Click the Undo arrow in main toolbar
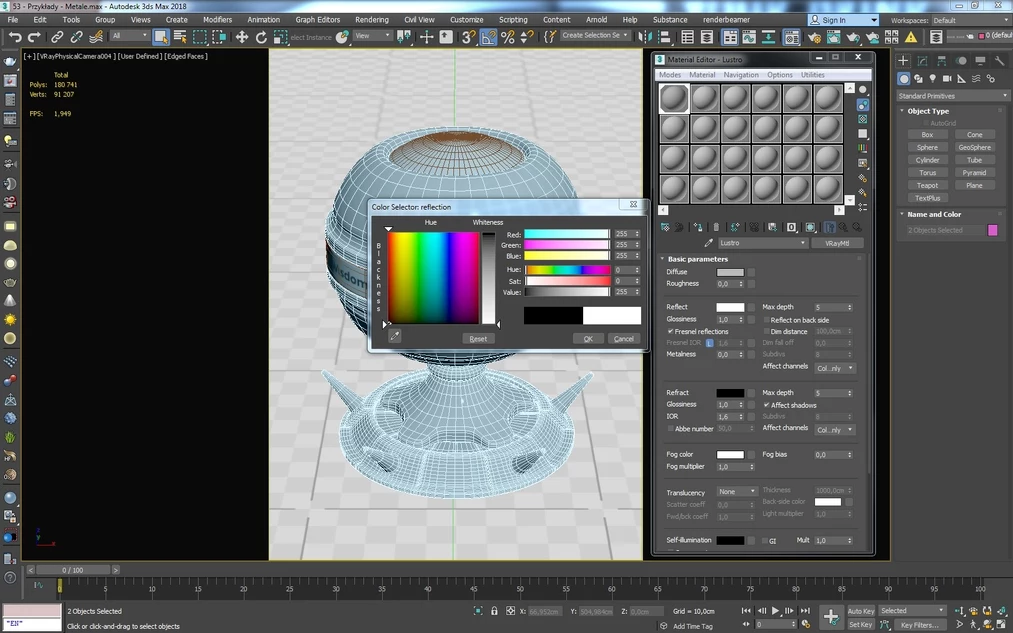1013x633 pixels. pyautogui.click(x=15, y=37)
